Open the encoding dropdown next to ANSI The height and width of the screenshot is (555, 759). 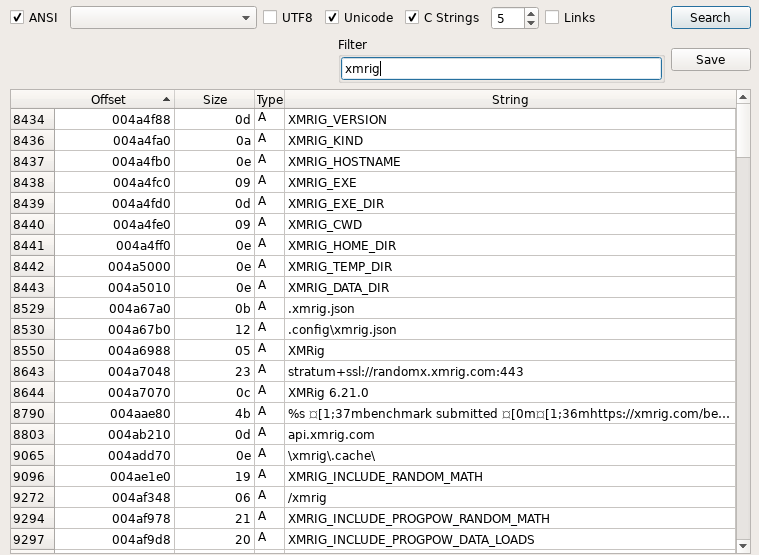[163, 18]
